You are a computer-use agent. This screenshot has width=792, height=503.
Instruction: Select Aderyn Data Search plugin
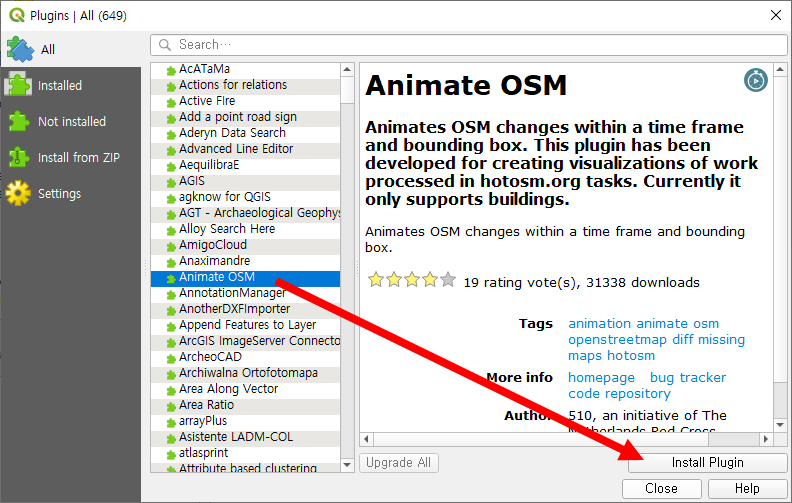point(245,133)
